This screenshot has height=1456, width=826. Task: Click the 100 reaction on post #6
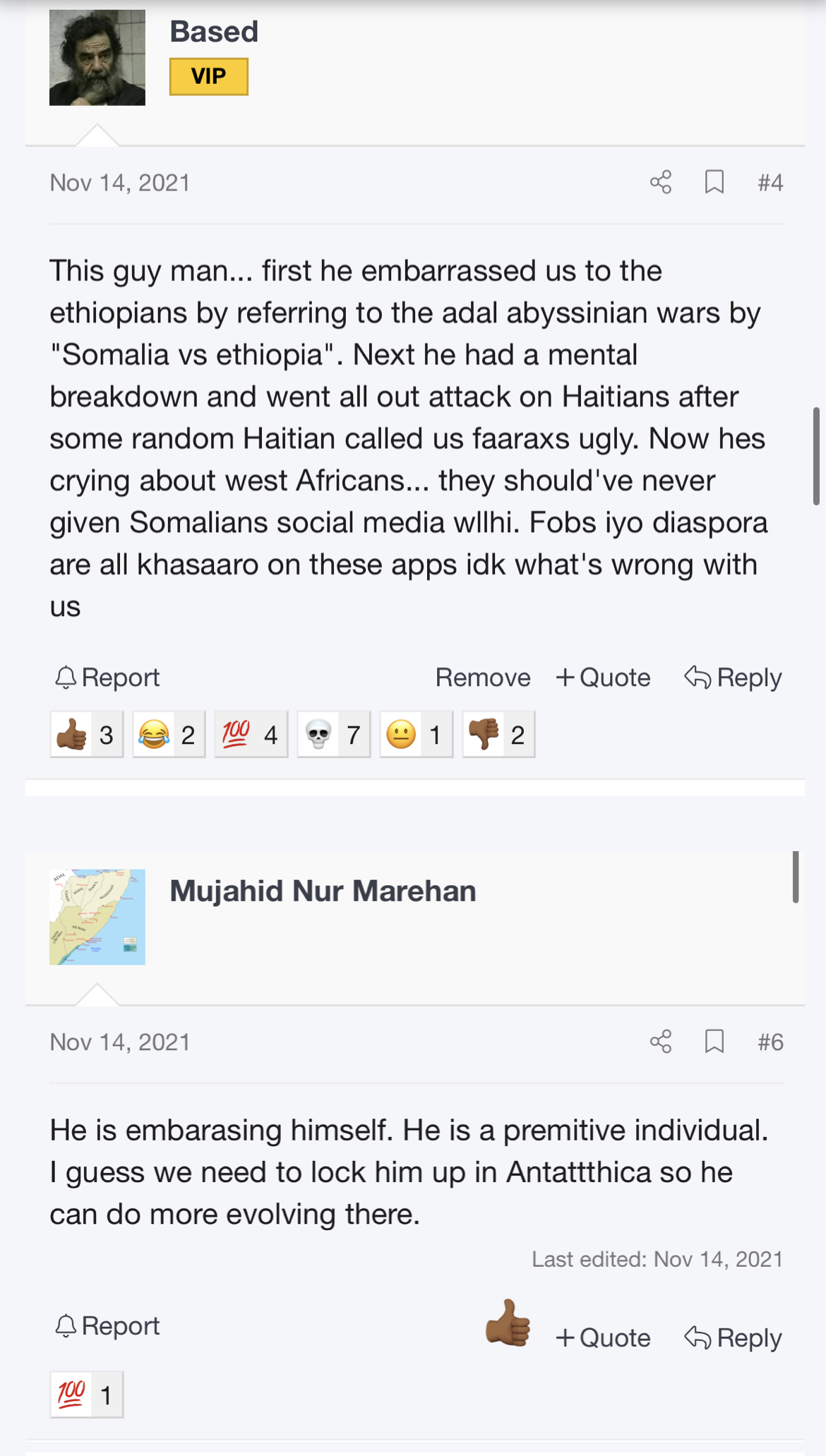87,1395
